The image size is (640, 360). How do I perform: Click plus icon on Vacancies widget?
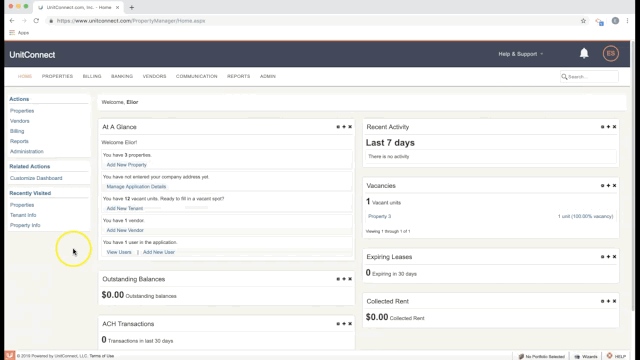click(x=608, y=186)
